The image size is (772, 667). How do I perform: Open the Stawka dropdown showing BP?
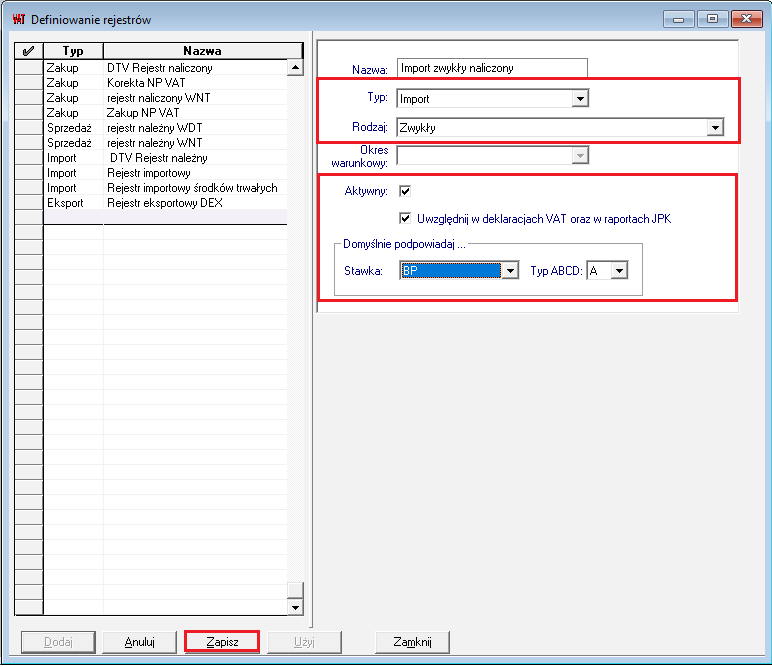511,270
